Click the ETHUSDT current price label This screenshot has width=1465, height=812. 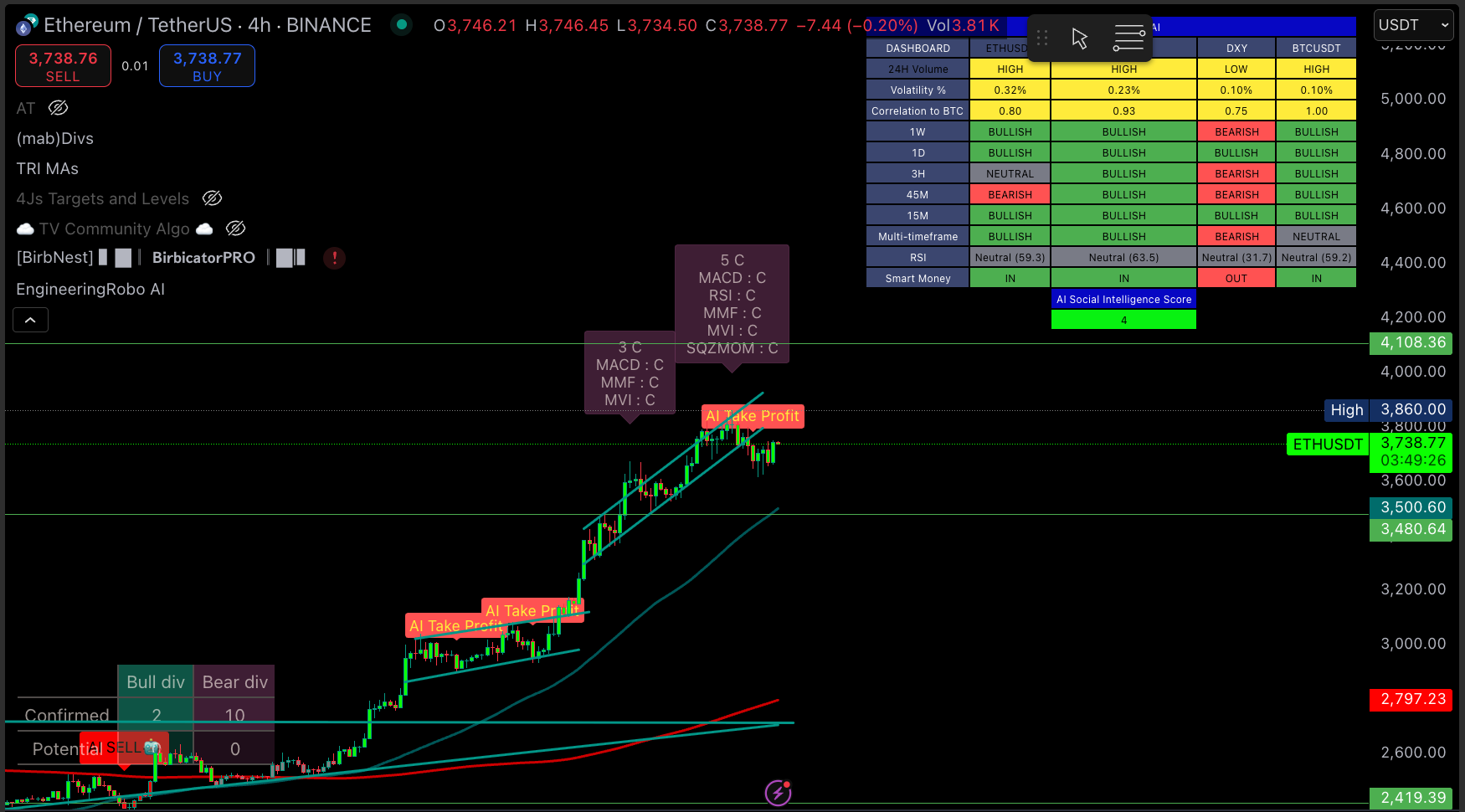pos(1328,445)
